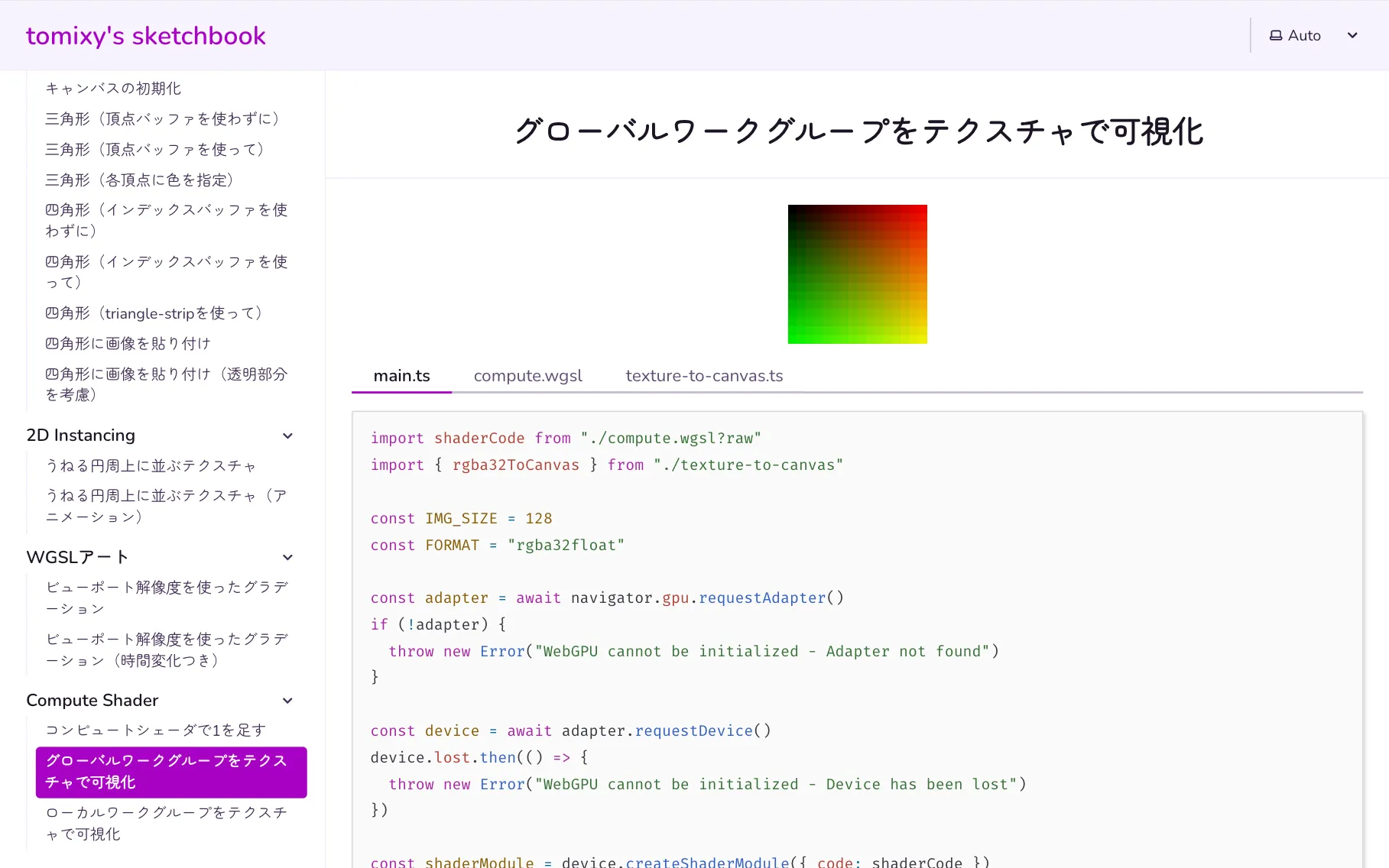The image size is (1389, 868).
Task: Open ビューポート解像度を使ったグラデーション（時間変化つき）page
Action: [166, 649]
